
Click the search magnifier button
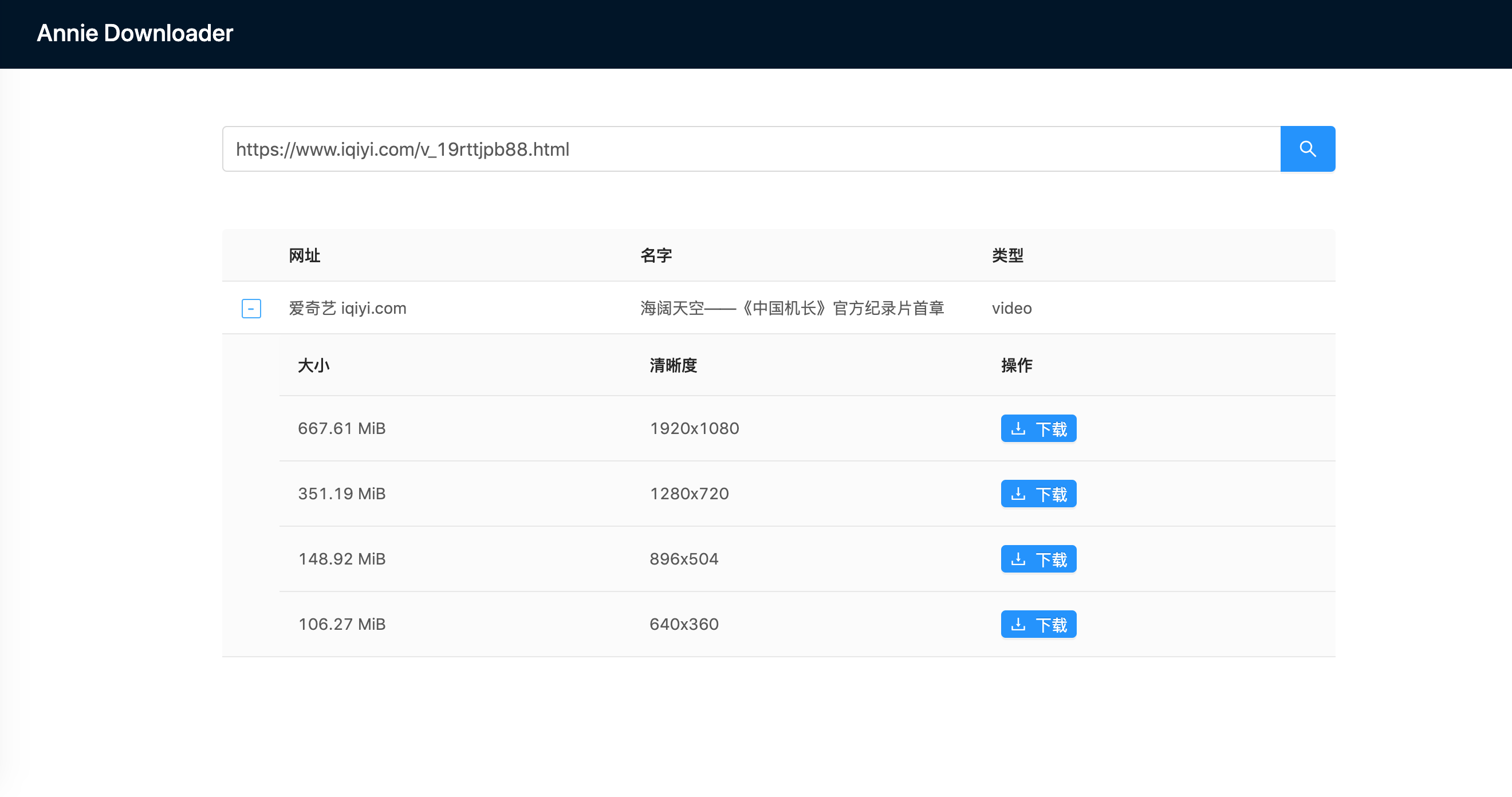pyautogui.click(x=1307, y=149)
